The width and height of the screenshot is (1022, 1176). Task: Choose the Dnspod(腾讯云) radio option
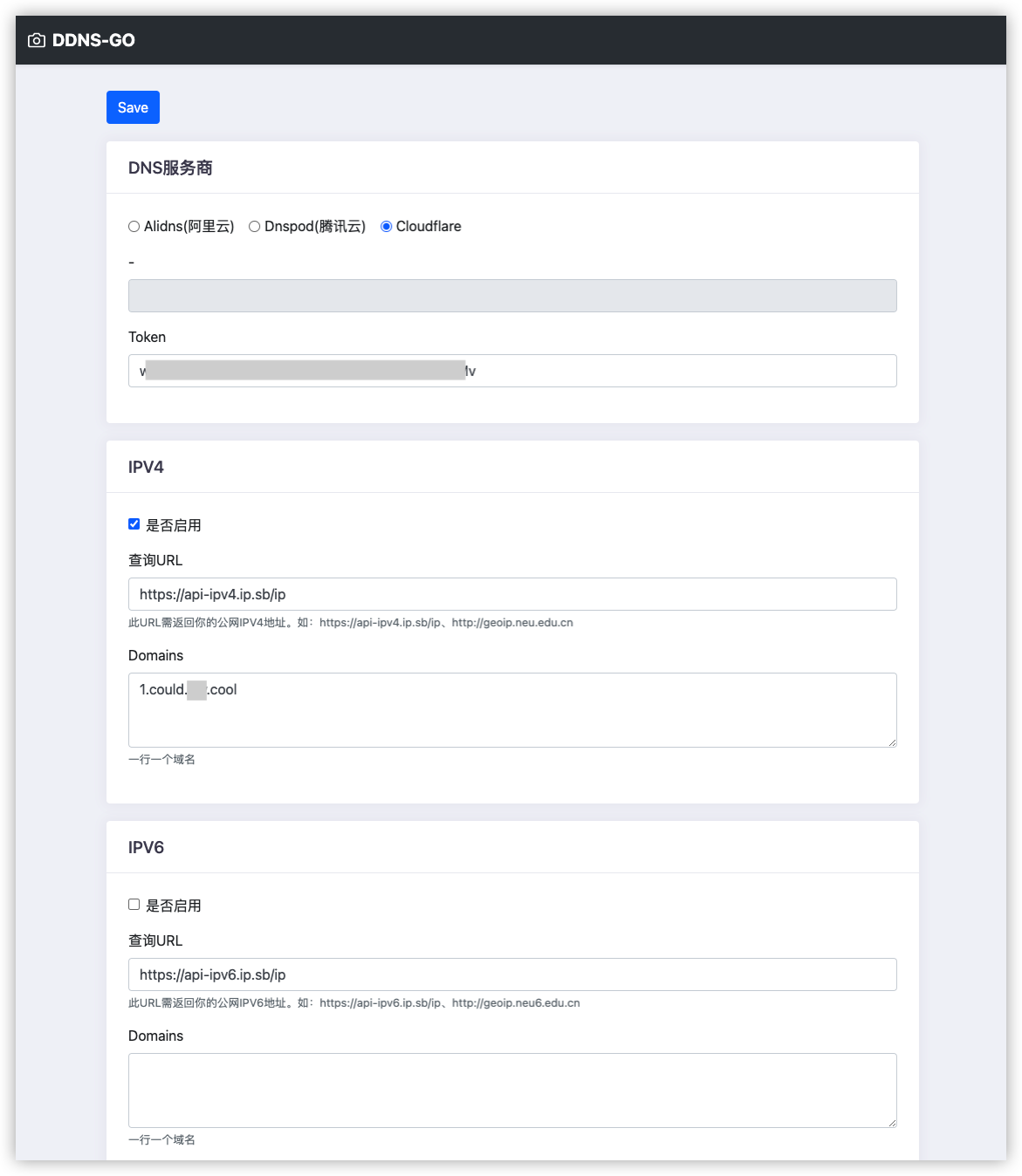click(255, 227)
